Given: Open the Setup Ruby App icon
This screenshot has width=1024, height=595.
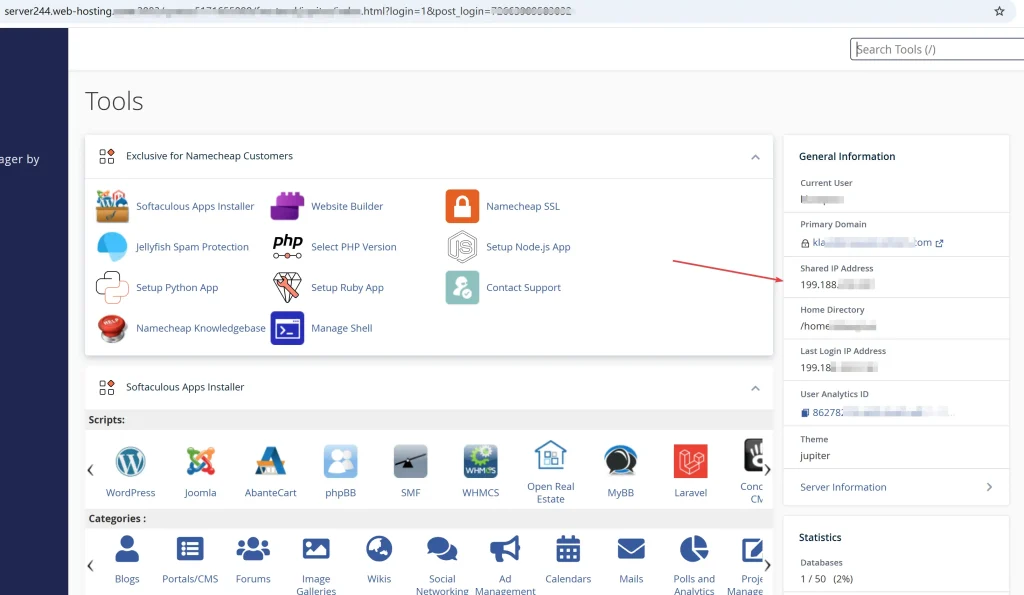Looking at the screenshot, I should click(287, 287).
